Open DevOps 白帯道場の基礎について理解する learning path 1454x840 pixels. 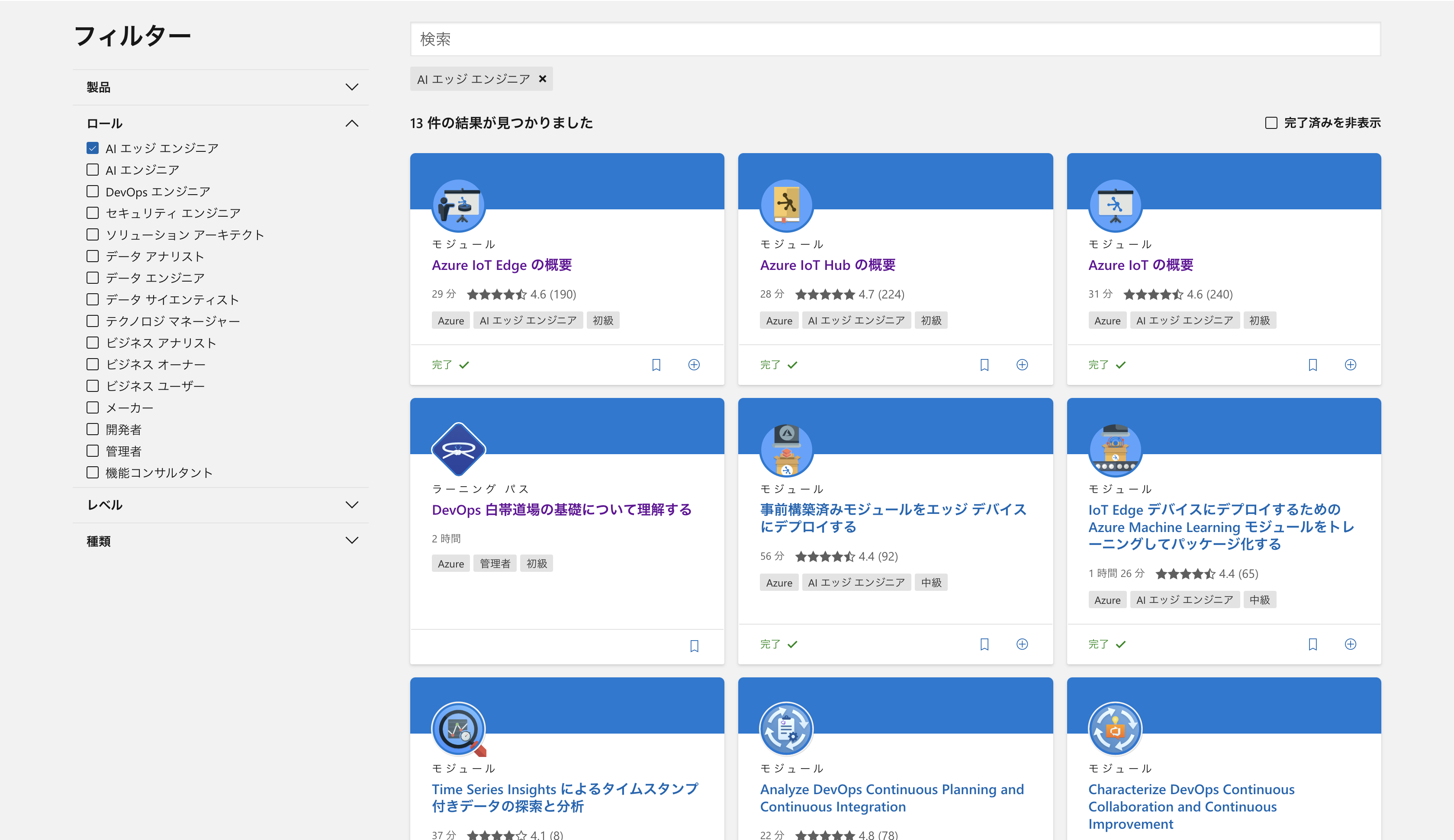click(x=561, y=510)
